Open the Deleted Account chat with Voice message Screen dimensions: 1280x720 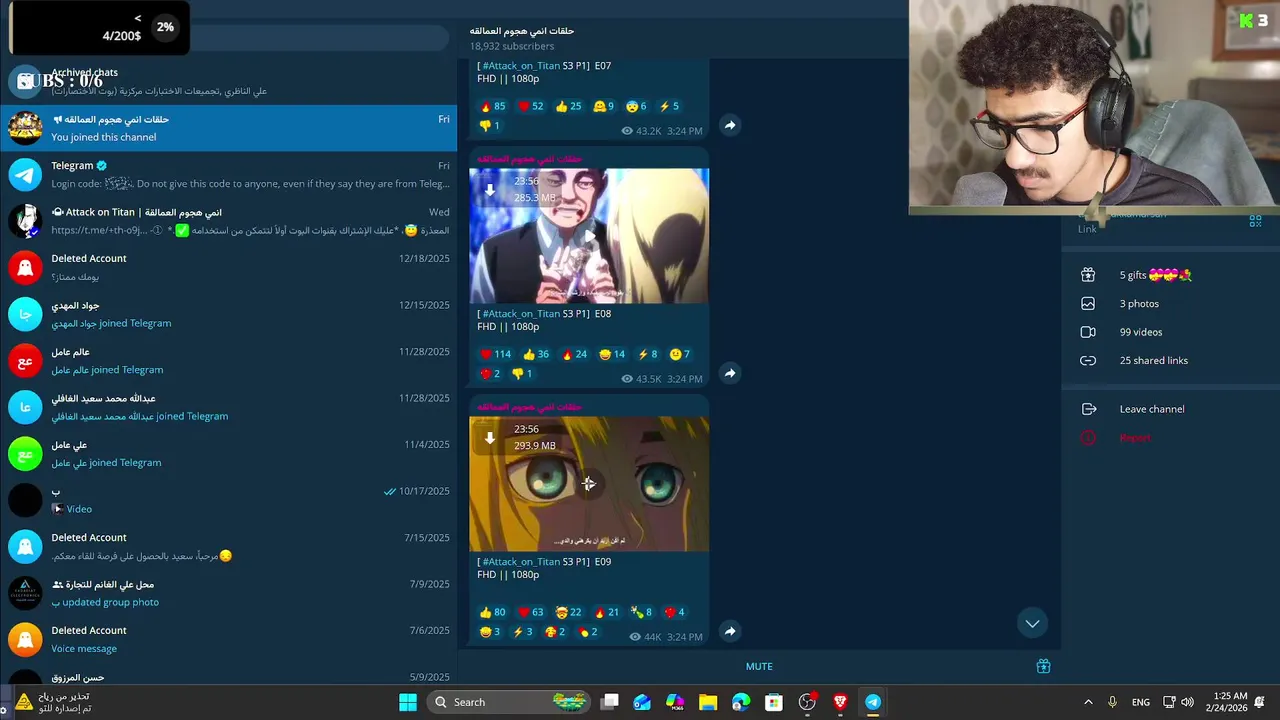coord(228,639)
